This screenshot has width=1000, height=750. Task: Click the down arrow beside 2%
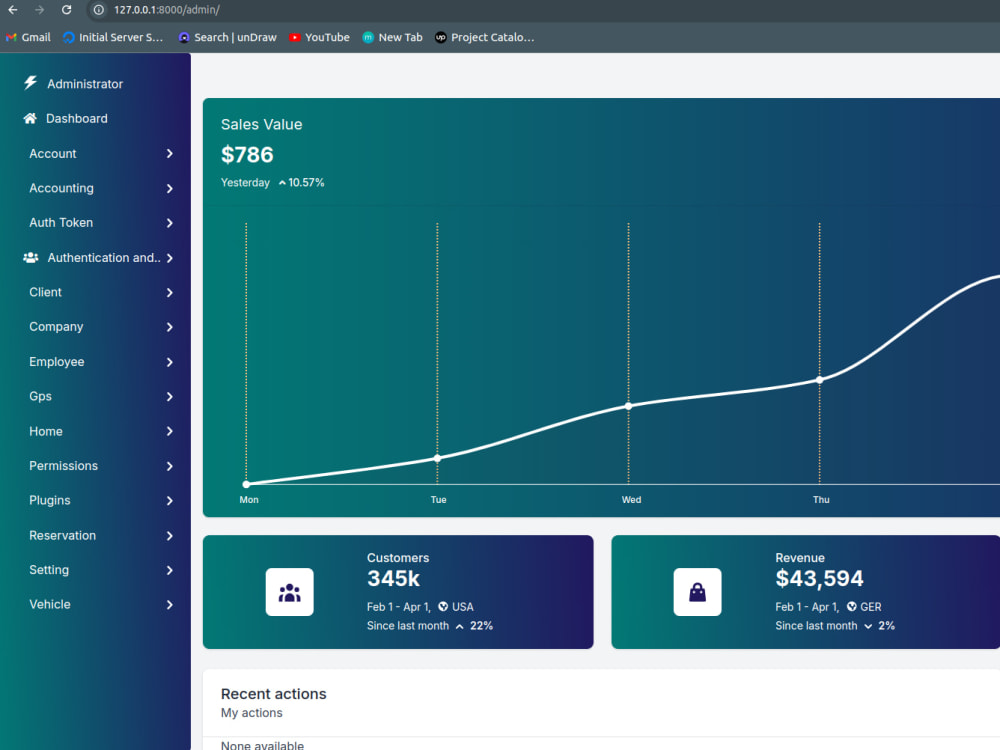click(x=868, y=626)
